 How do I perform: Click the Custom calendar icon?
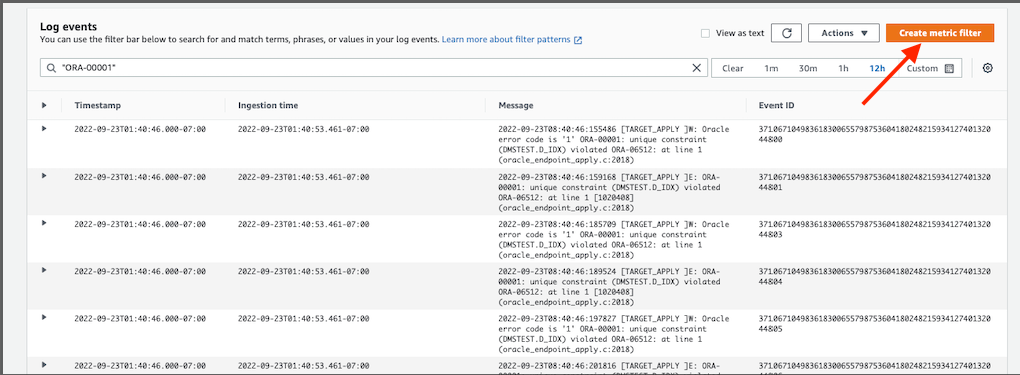(949, 68)
